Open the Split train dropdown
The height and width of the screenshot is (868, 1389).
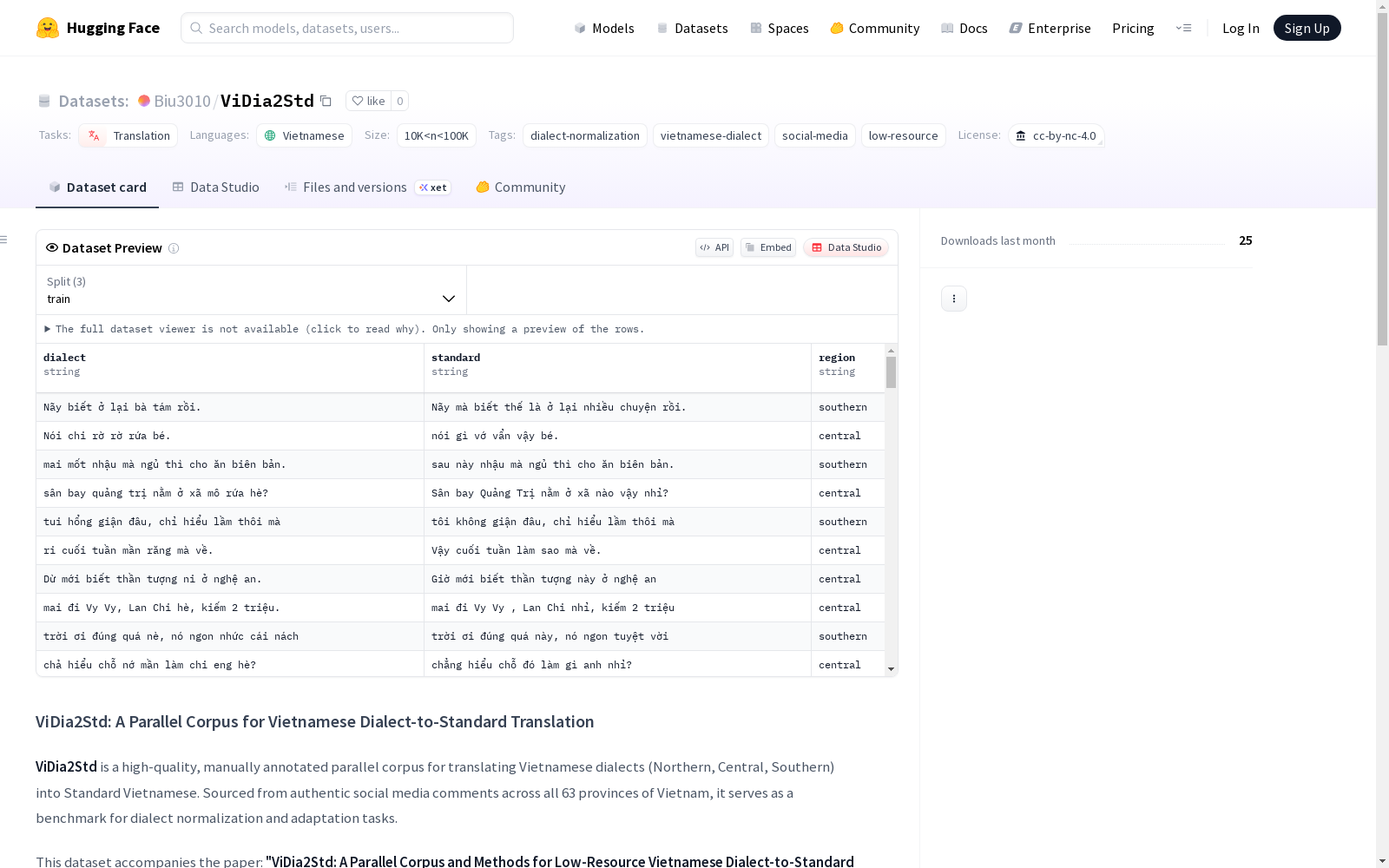click(x=252, y=290)
